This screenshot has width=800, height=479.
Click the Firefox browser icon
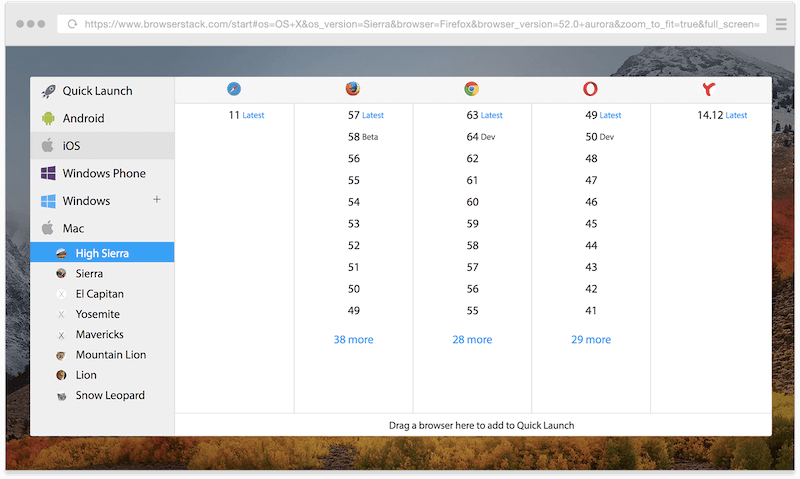(x=353, y=89)
